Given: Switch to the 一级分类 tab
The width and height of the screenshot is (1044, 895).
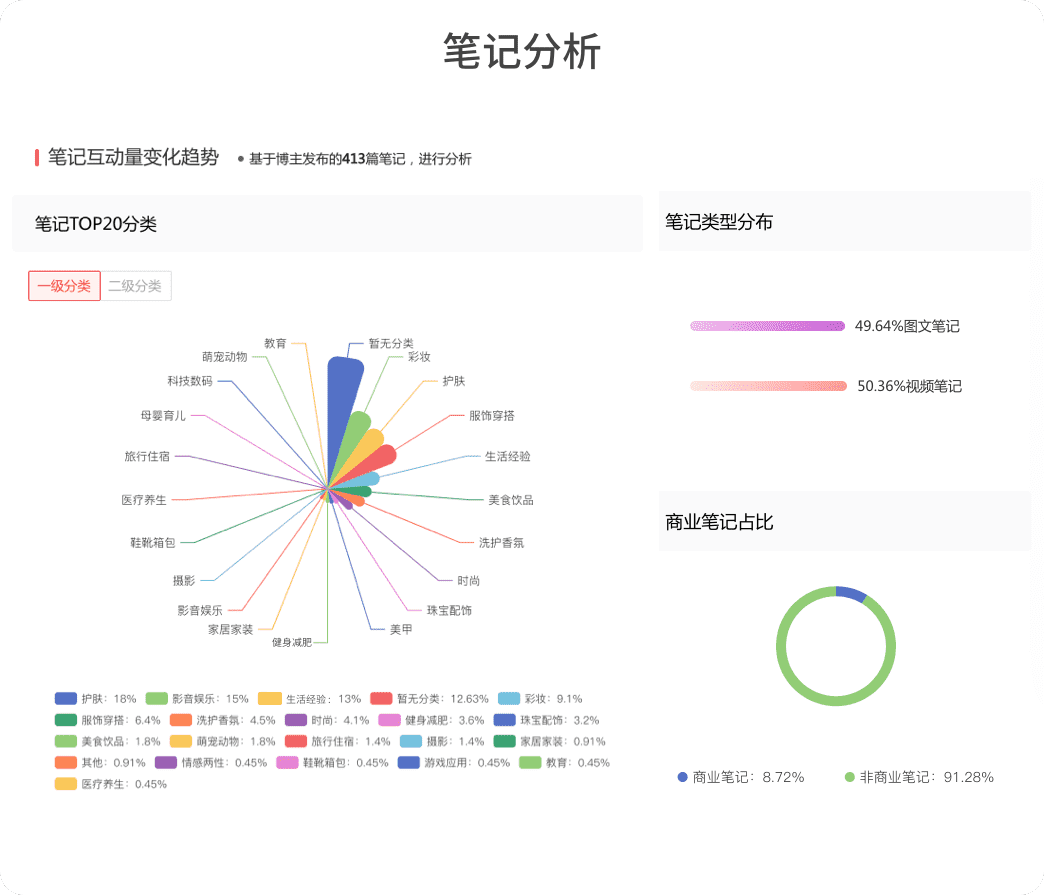Looking at the screenshot, I should pyautogui.click(x=64, y=286).
